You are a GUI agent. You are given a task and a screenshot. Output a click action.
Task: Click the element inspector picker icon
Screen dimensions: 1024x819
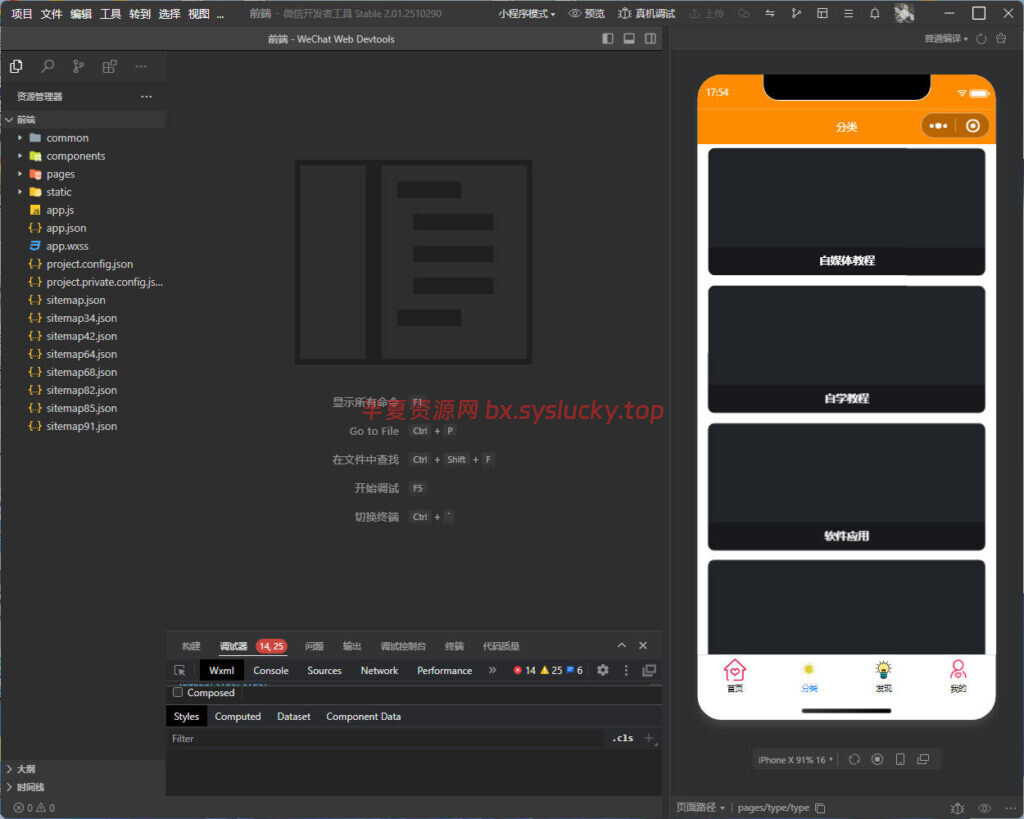(x=180, y=671)
